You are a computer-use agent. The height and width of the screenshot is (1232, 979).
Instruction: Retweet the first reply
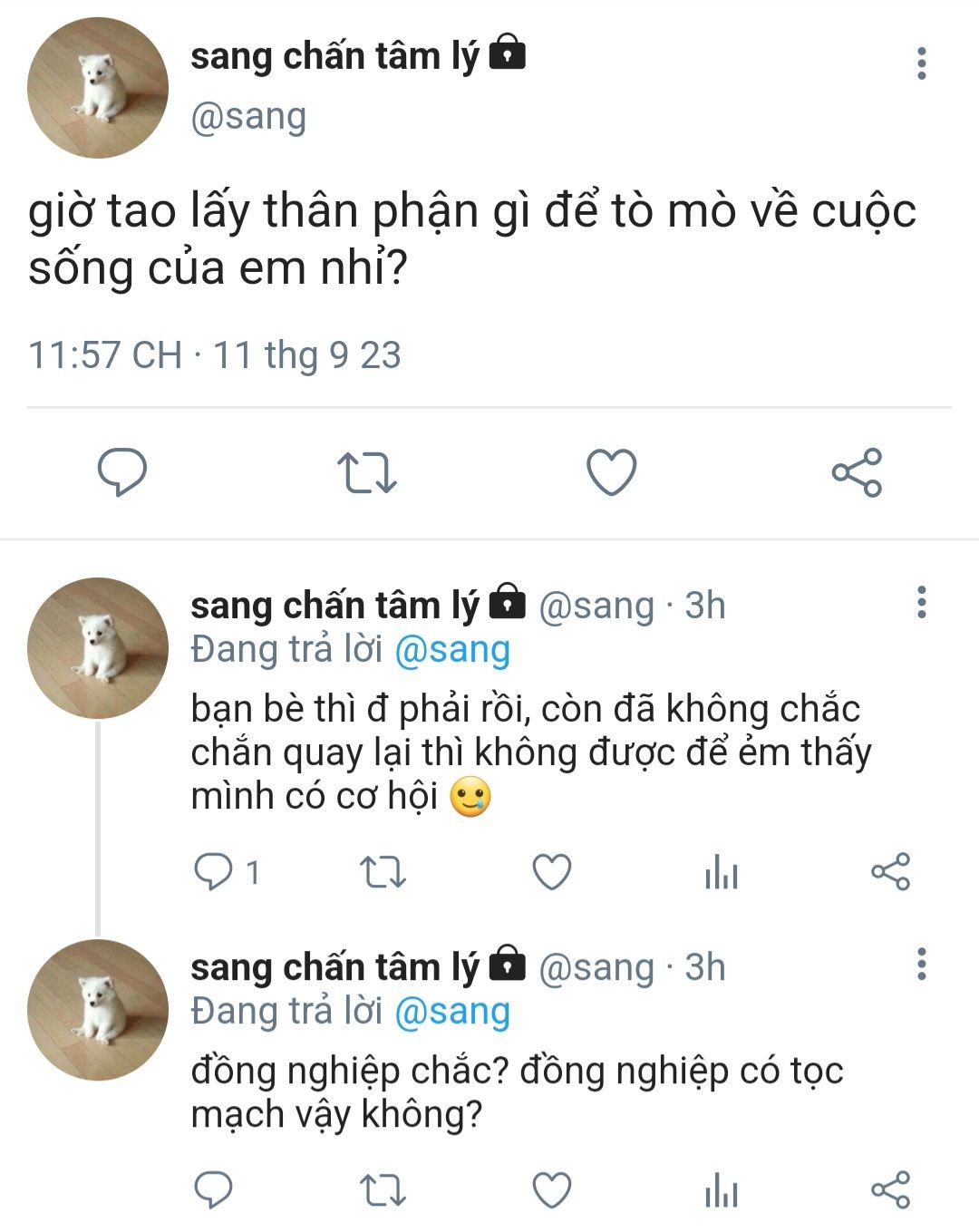click(x=383, y=872)
